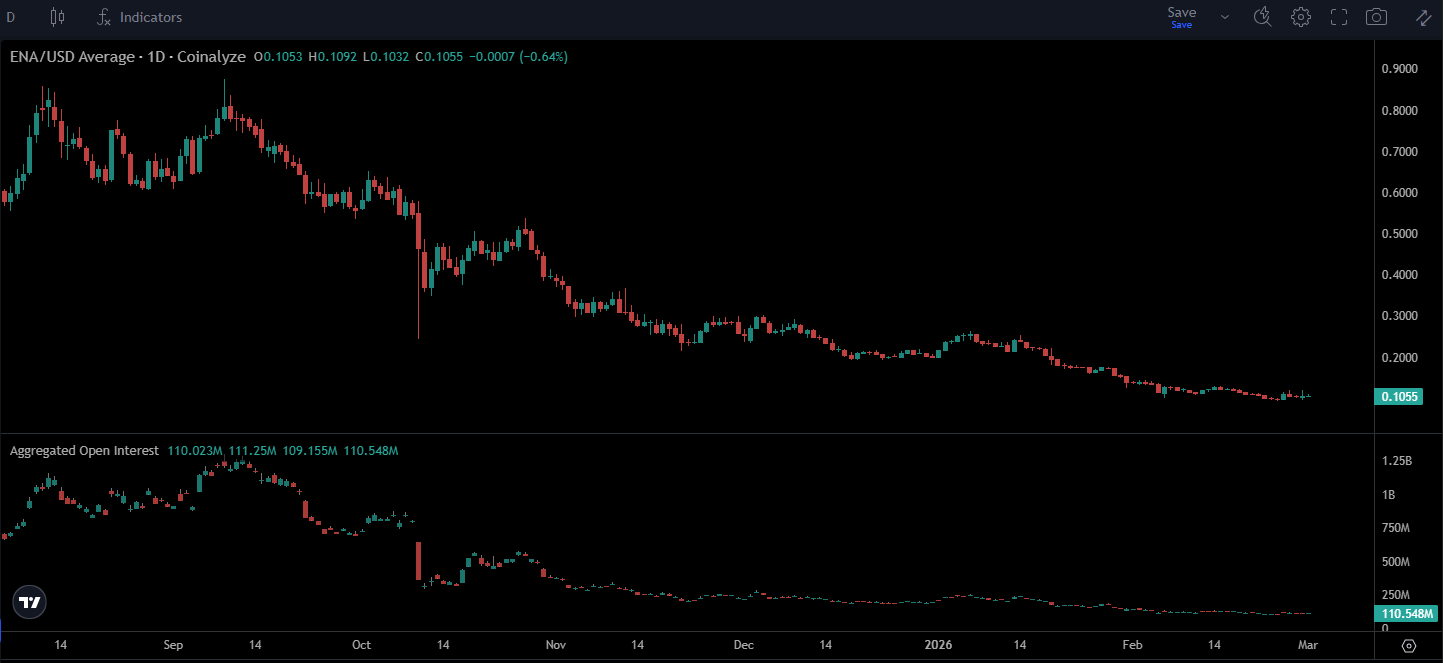
Task: Open time axis settings gear at bottom-right
Action: point(1409,645)
